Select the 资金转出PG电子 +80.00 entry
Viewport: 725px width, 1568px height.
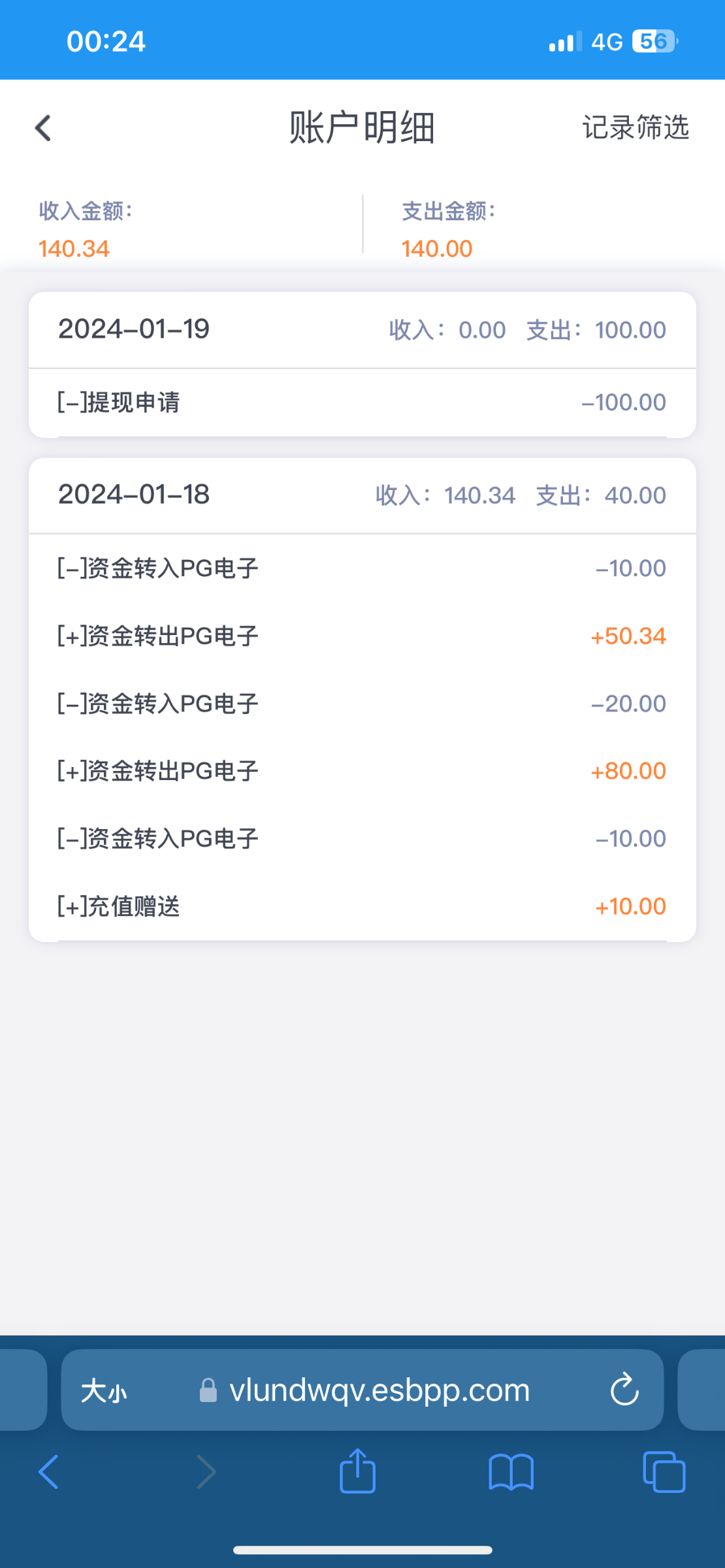click(362, 772)
